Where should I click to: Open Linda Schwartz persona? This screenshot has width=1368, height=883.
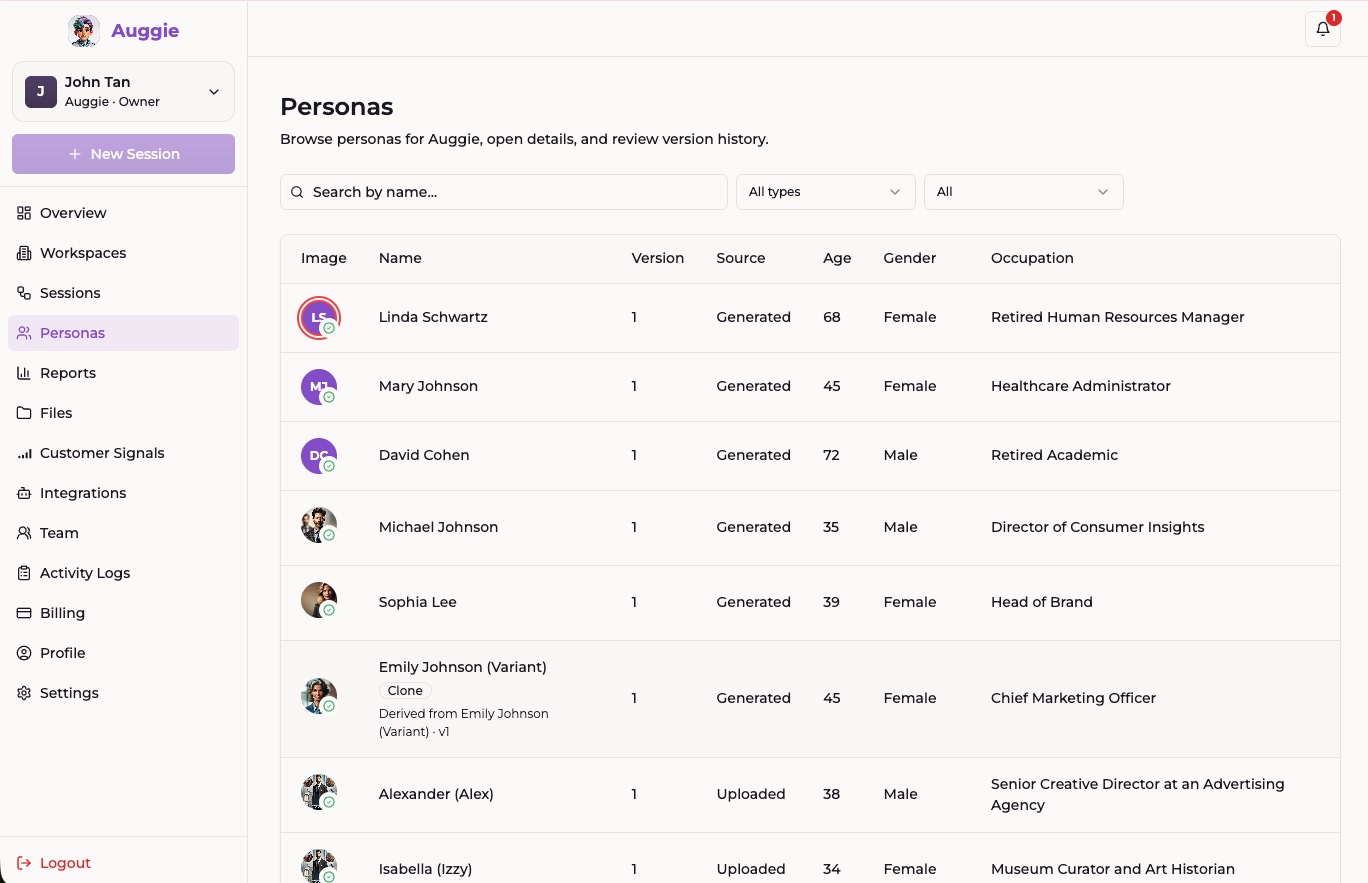433,317
